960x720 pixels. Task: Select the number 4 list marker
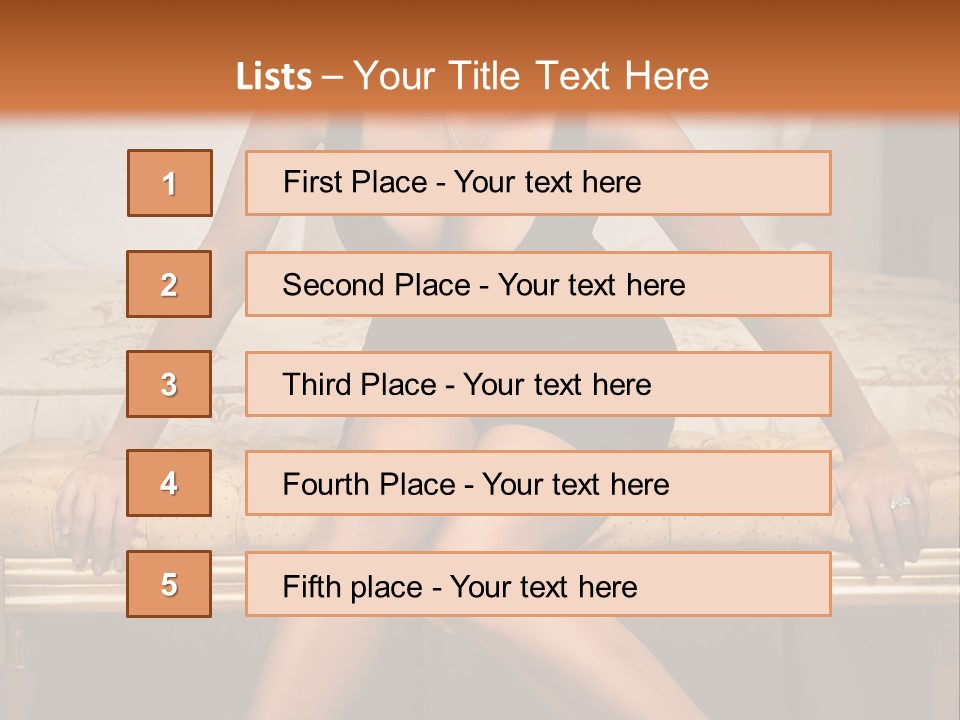click(169, 483)
